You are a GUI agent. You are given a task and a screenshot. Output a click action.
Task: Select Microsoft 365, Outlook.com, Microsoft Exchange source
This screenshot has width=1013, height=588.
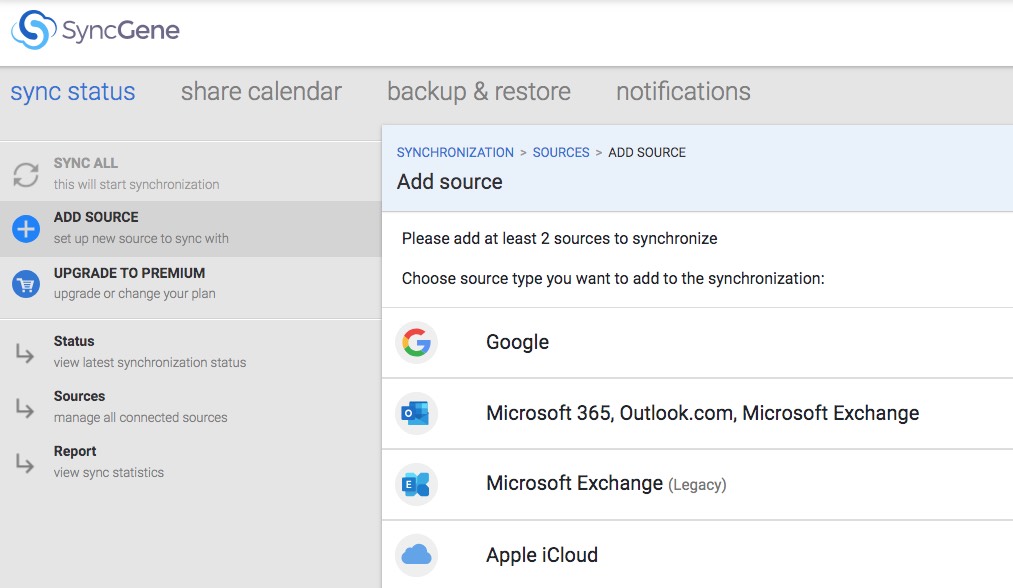[697, 414]
